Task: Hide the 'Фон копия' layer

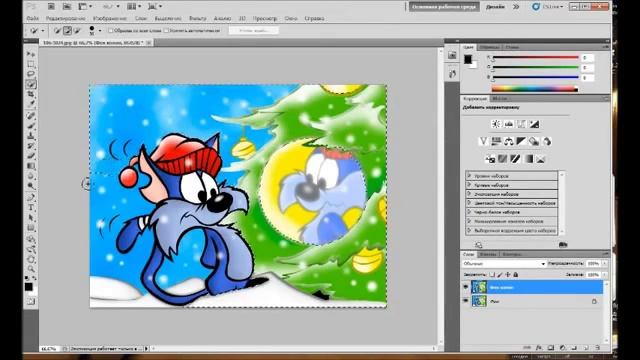Action: 466,287
